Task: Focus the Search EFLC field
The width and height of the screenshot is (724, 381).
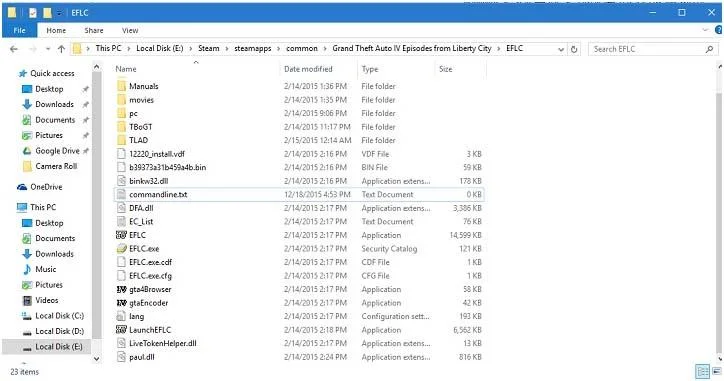Action: 653,49
